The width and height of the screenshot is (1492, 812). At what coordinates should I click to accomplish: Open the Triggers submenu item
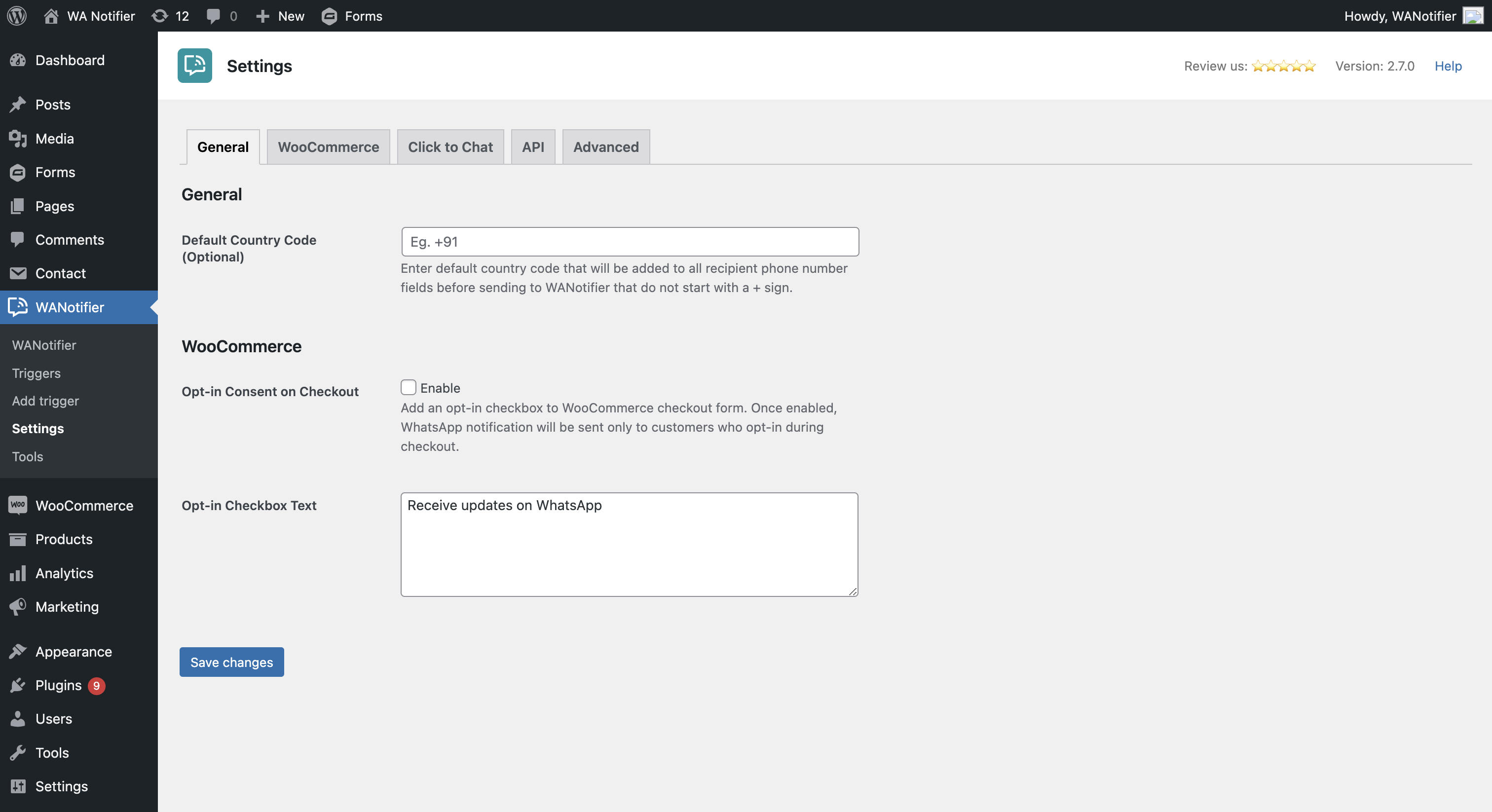pyautogui.click(x=36, y=373)
